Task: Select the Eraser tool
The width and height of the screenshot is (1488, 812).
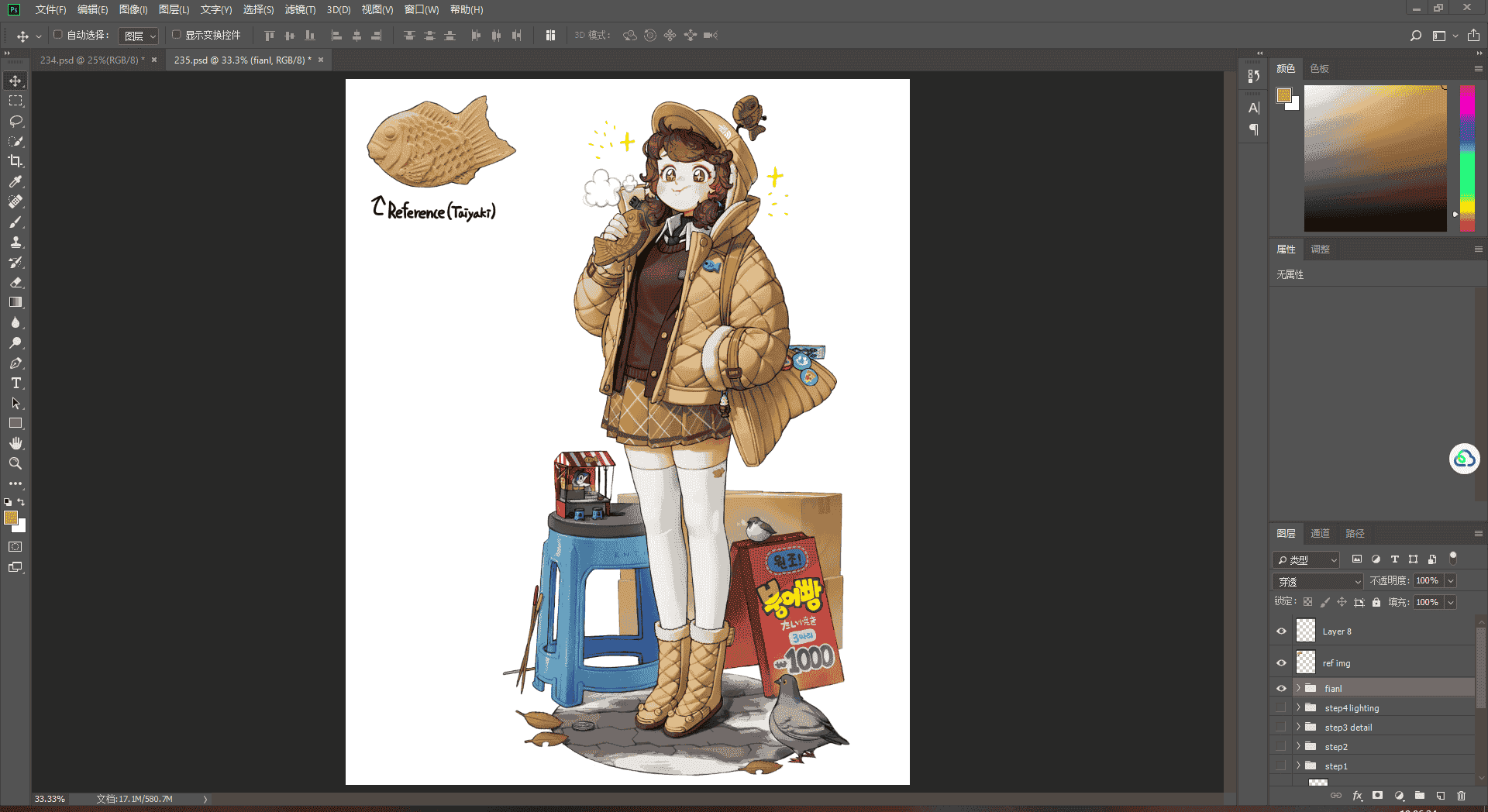Action: [15, 282]
